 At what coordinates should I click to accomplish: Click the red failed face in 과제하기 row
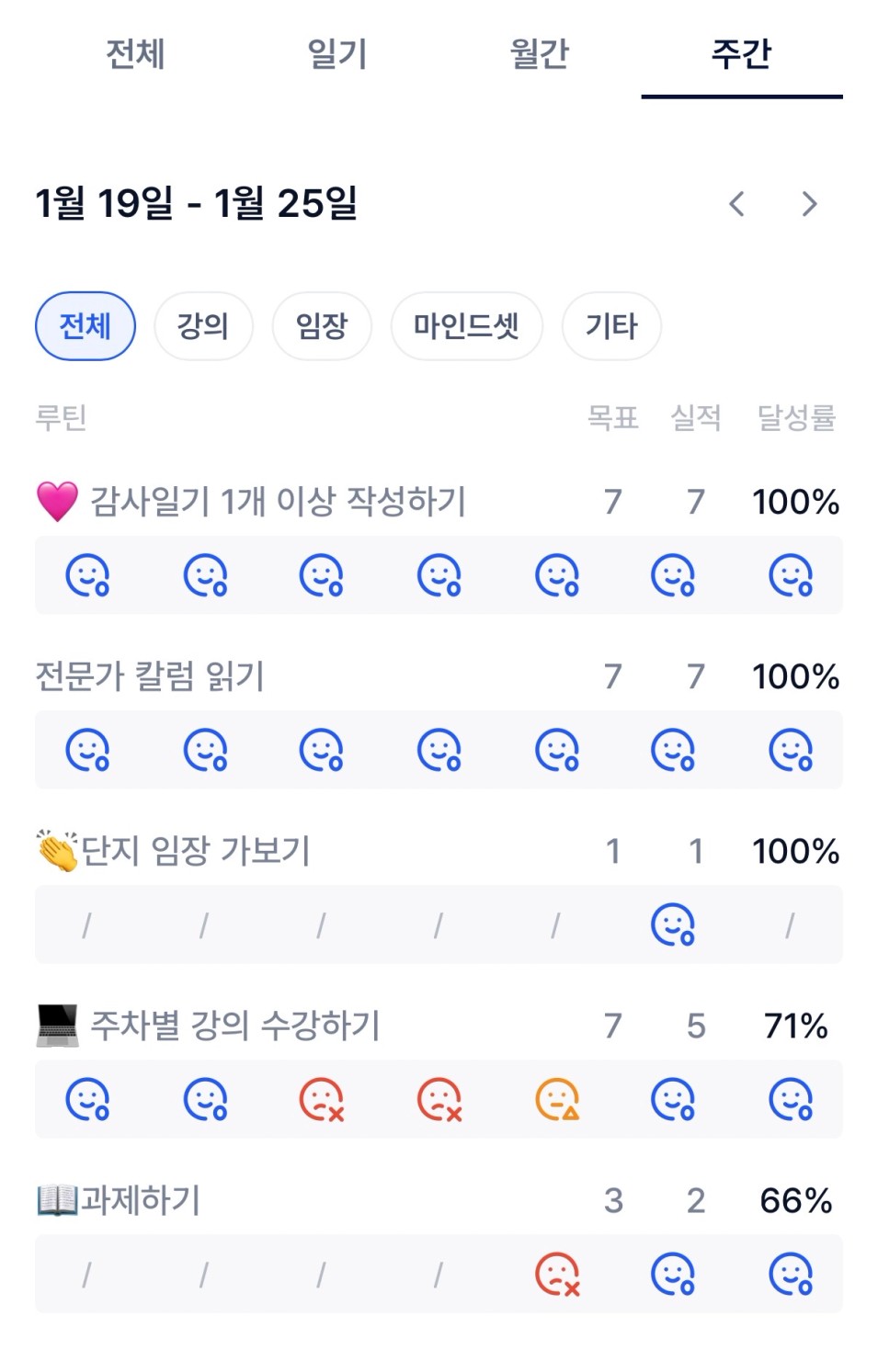click(557, 1275)
